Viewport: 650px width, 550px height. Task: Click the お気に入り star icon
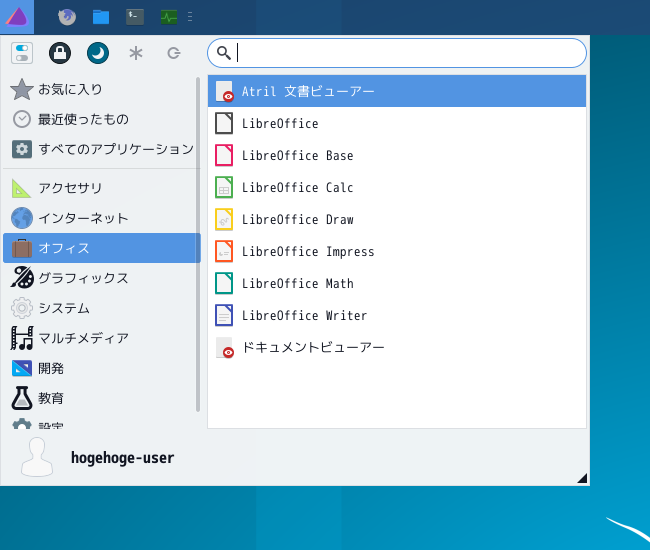coord(22,89)
